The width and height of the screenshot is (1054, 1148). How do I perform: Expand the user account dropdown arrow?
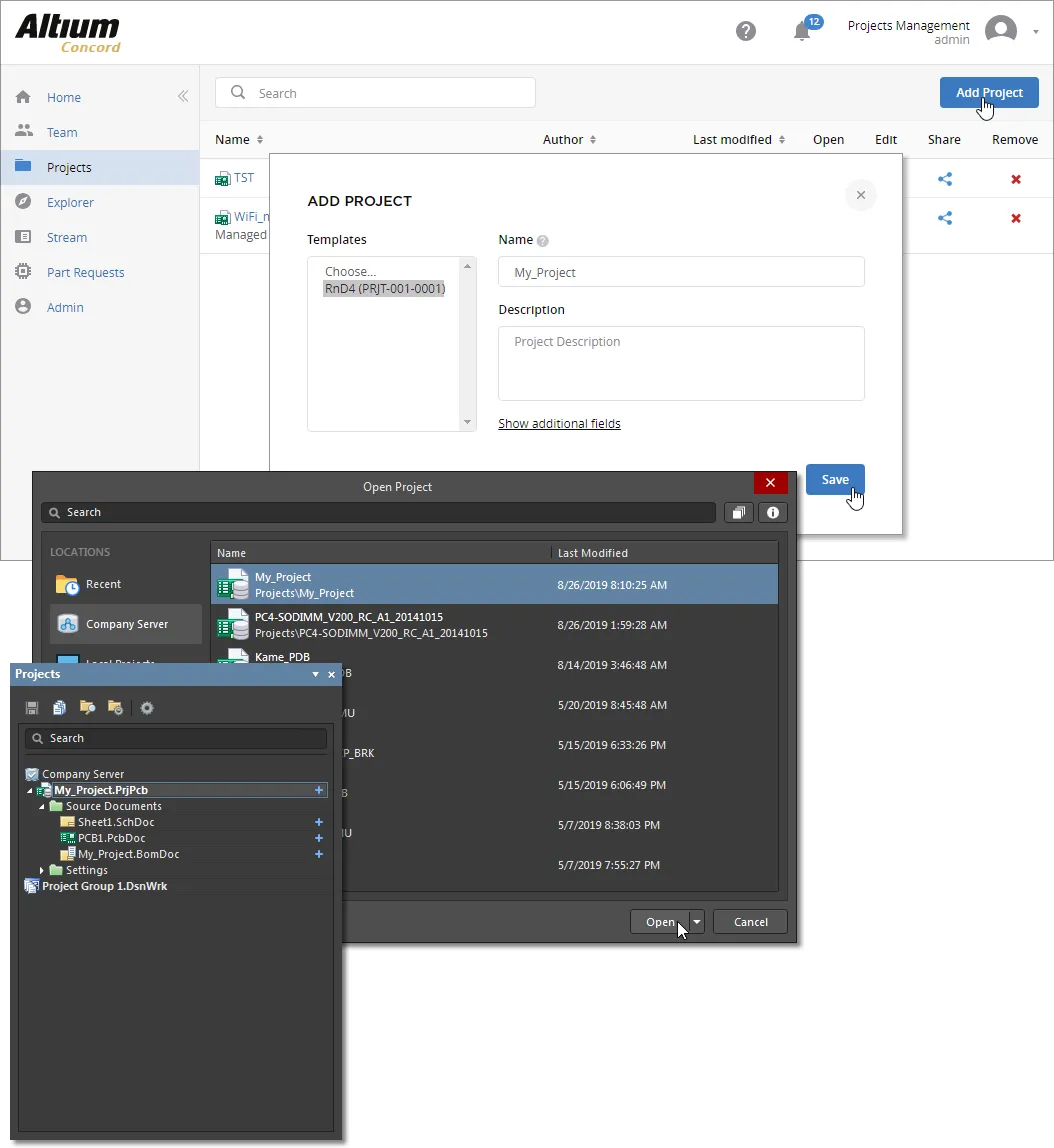pyautogui.click(x=1036, y=32)
